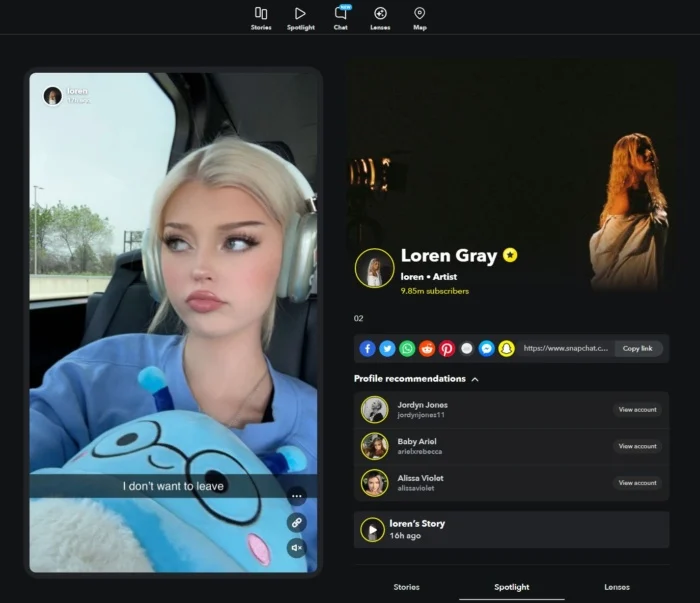Share profile on Twitter
Screen dimensions: 700x603
click(387, 348)
